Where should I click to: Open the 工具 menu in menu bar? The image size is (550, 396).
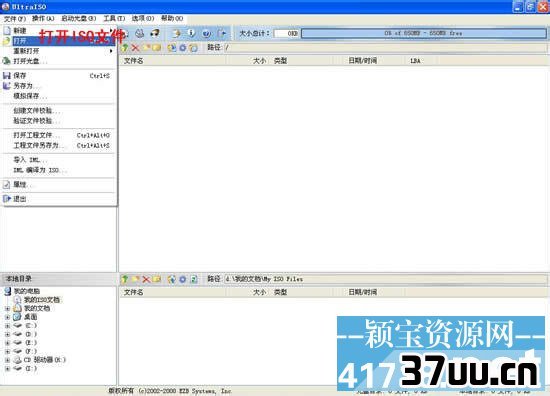[x=114, y=18]
